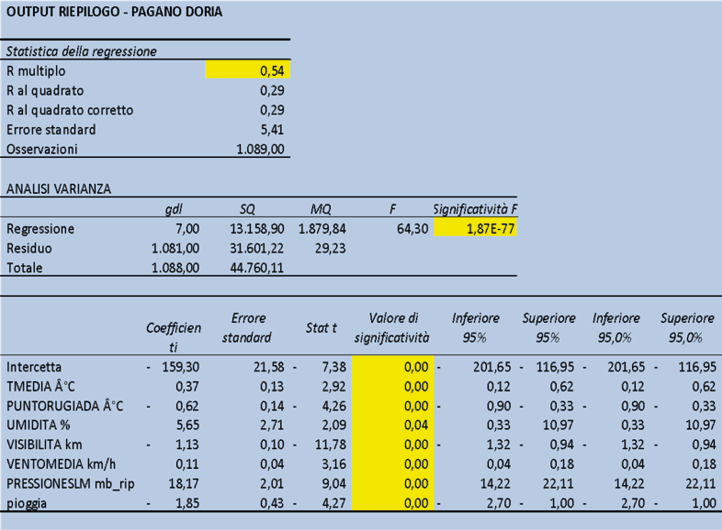Viewport: 722px width, 530px height.
Task: Click the 'pioggia' row label
Action: tap(27, 503)
